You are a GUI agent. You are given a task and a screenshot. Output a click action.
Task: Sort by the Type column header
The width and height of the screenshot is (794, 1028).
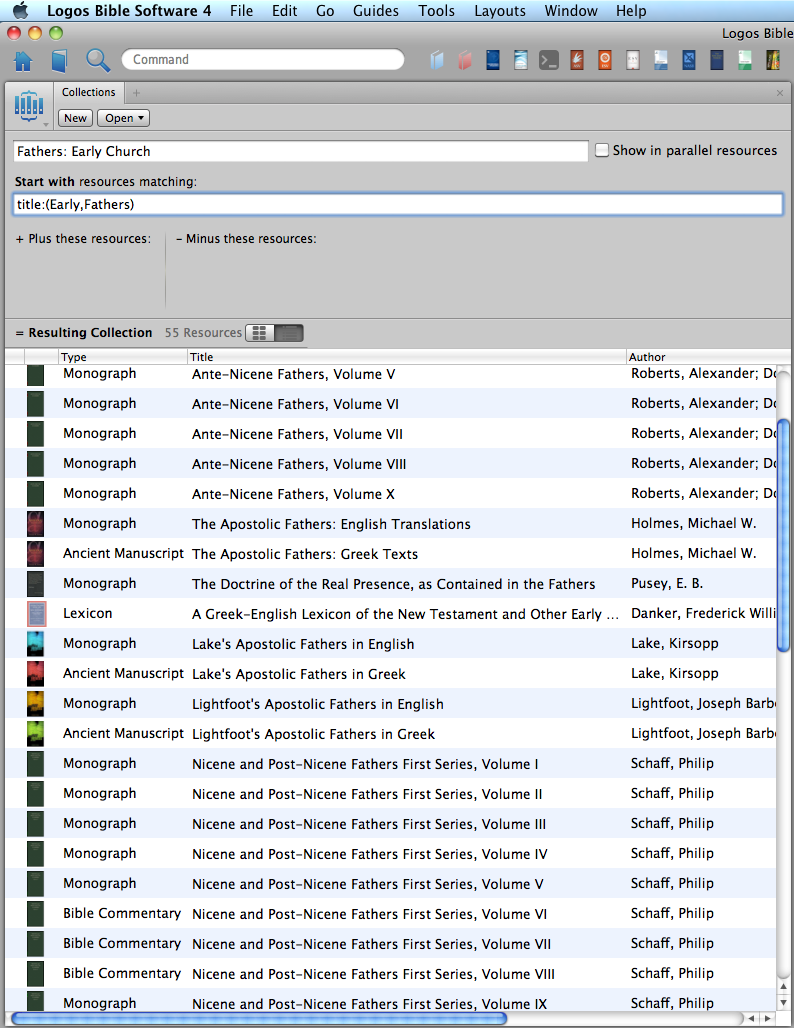pyautogui.click(x=123, y=357)
